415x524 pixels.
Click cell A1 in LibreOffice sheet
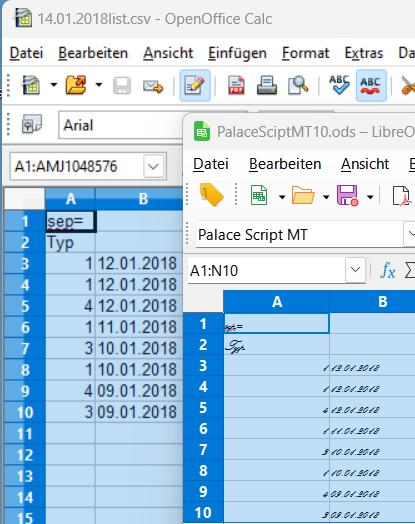(277, 324)
